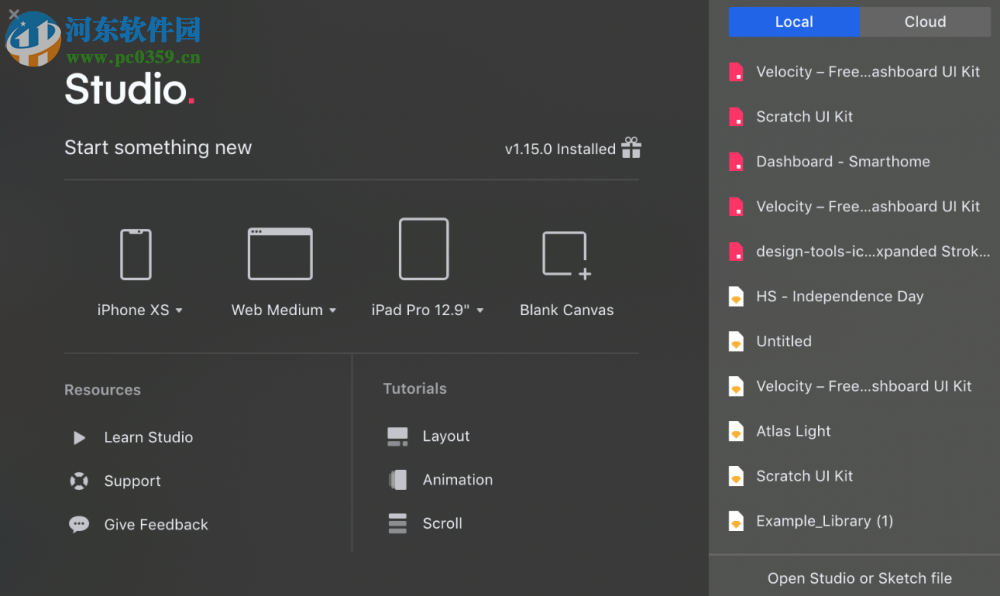
Task: Expand the Web Medium size dropdown
Action: pyautogui.click(x=332, y=310)
